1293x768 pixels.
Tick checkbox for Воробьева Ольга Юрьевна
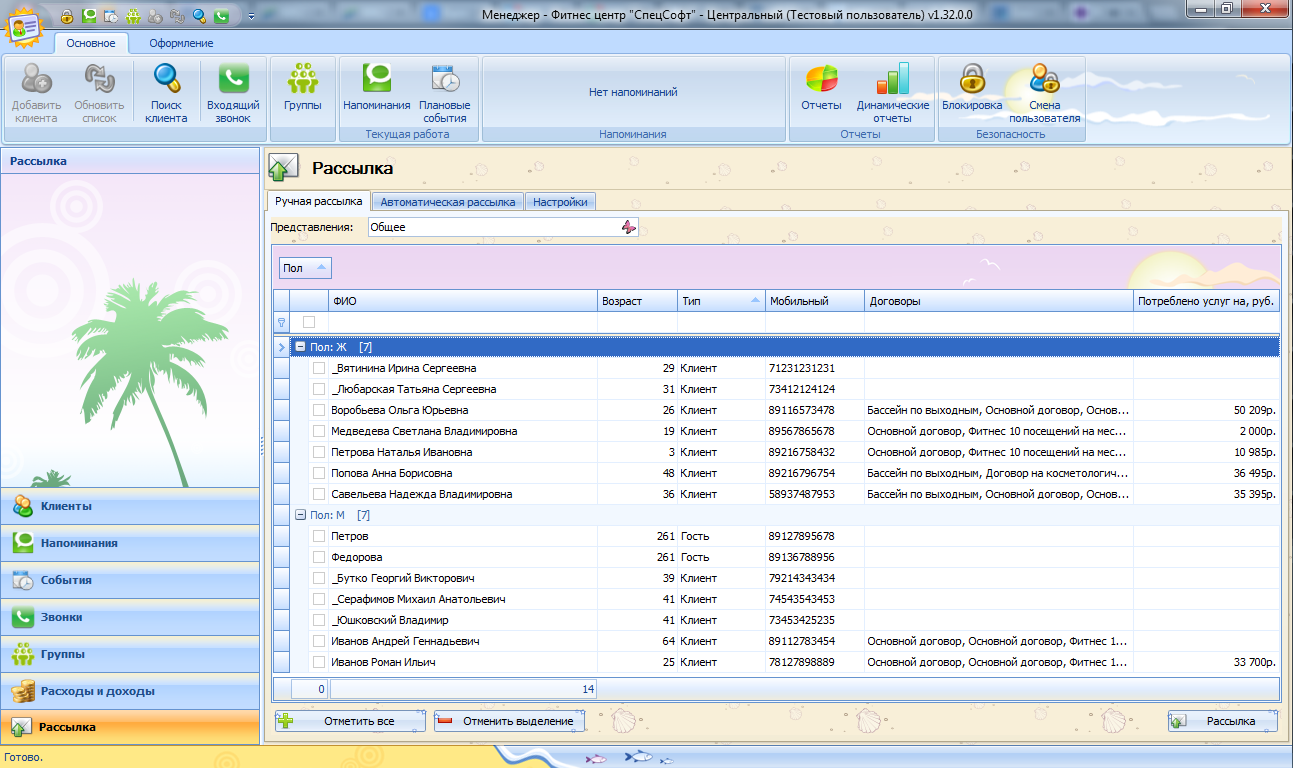click(319, 410)
